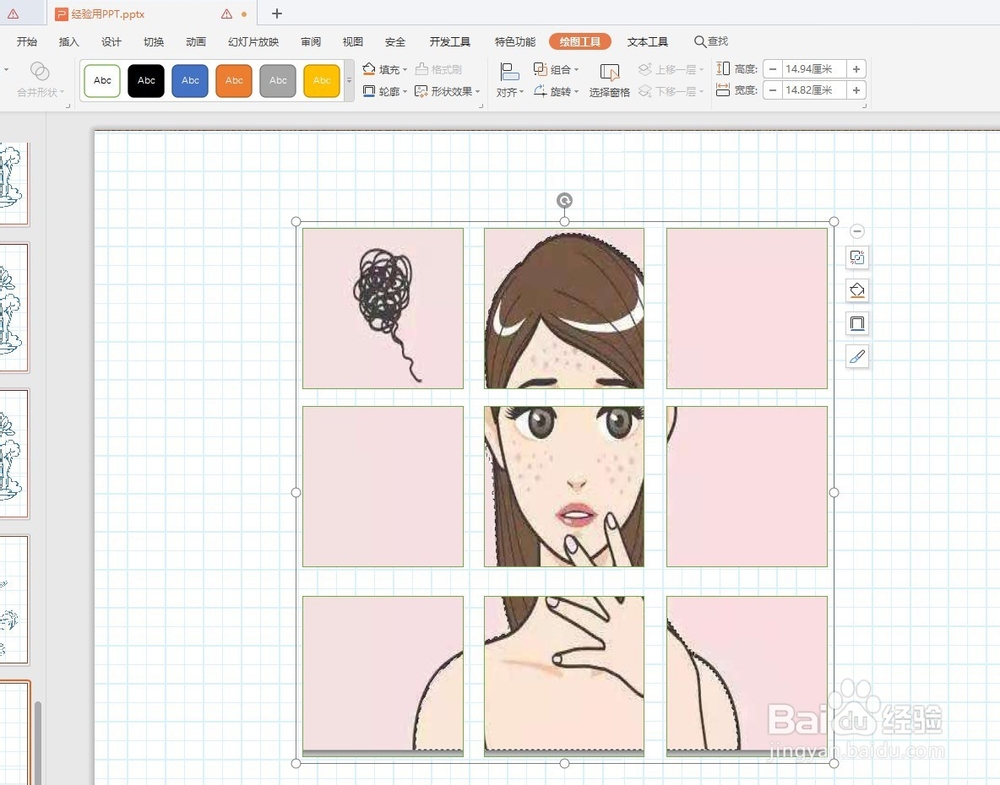Select the fourth slide thumbnail in panel

(14, 599)
